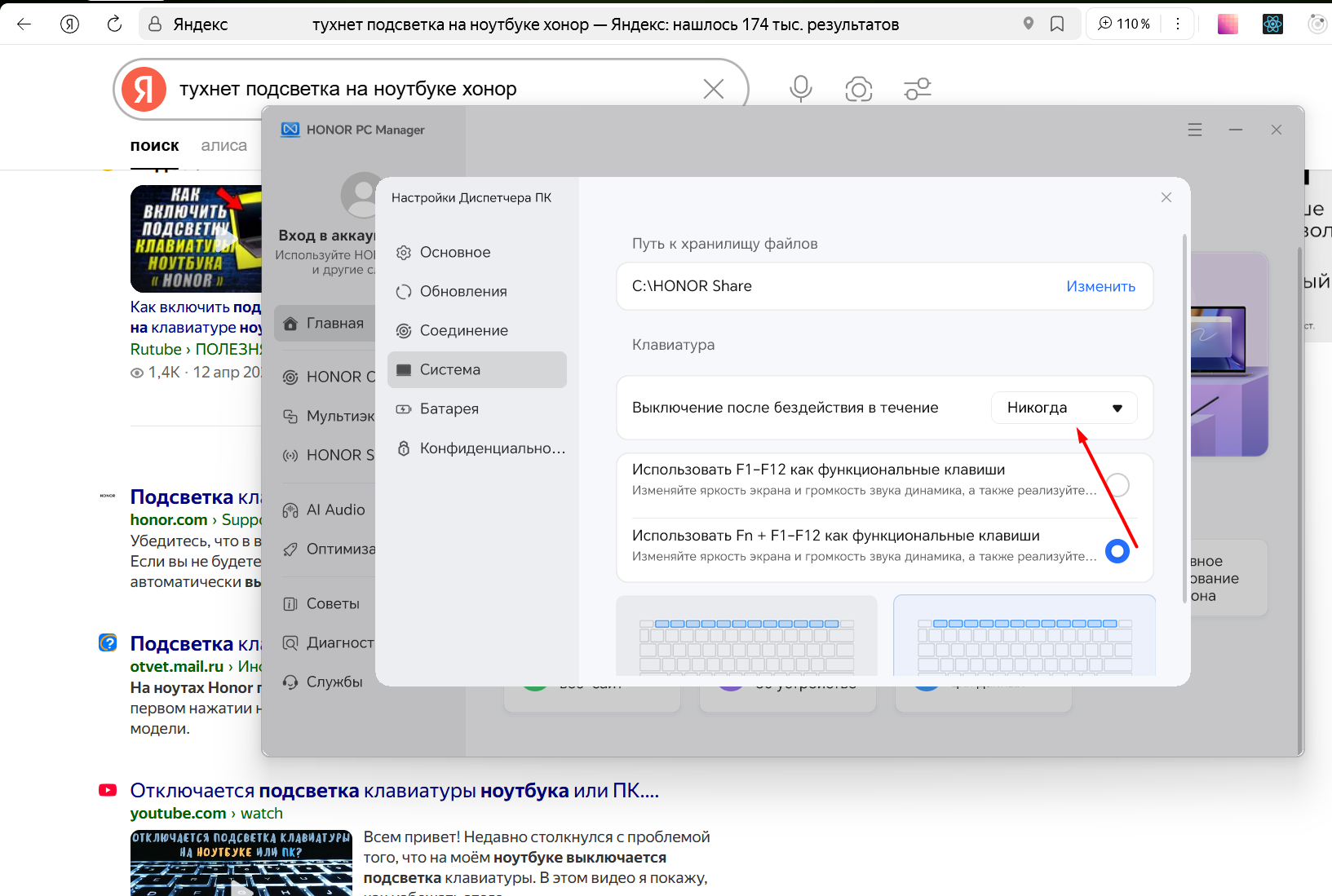
Task: Open the 'Основное' settings section
Action: tap(477, 253)
